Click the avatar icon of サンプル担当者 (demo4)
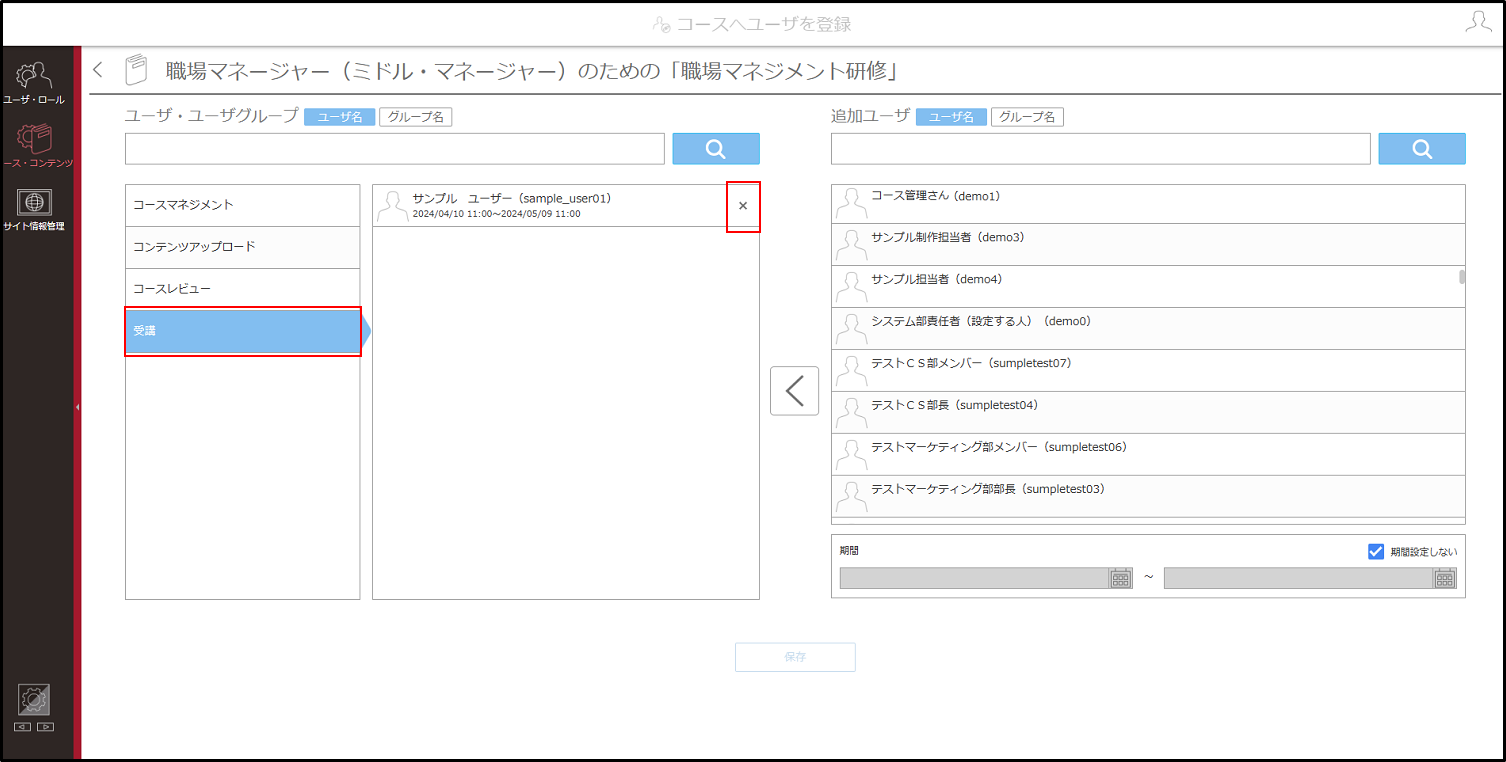Image resolution: width=1506 pixels, height=762 pixels. pos(851,287)
